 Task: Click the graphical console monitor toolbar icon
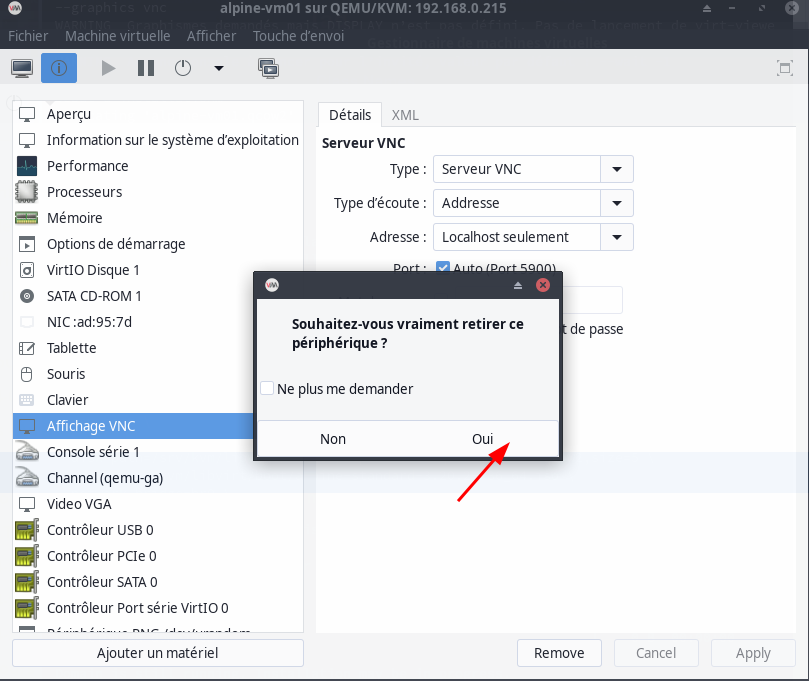[x=22, y=68]
